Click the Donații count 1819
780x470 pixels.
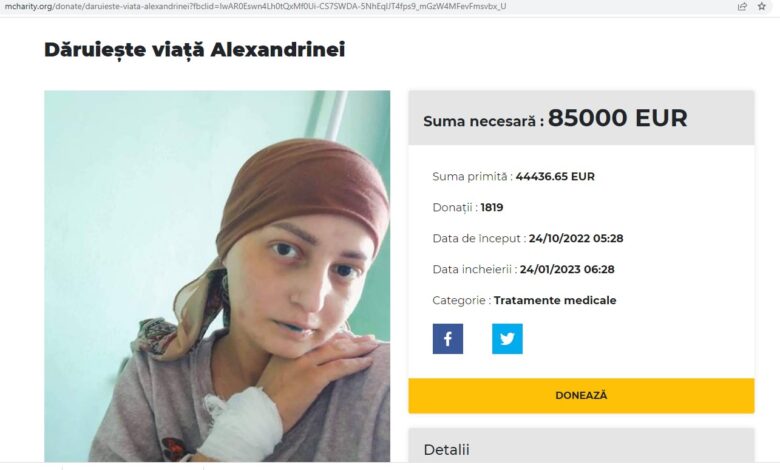(491, 207)
